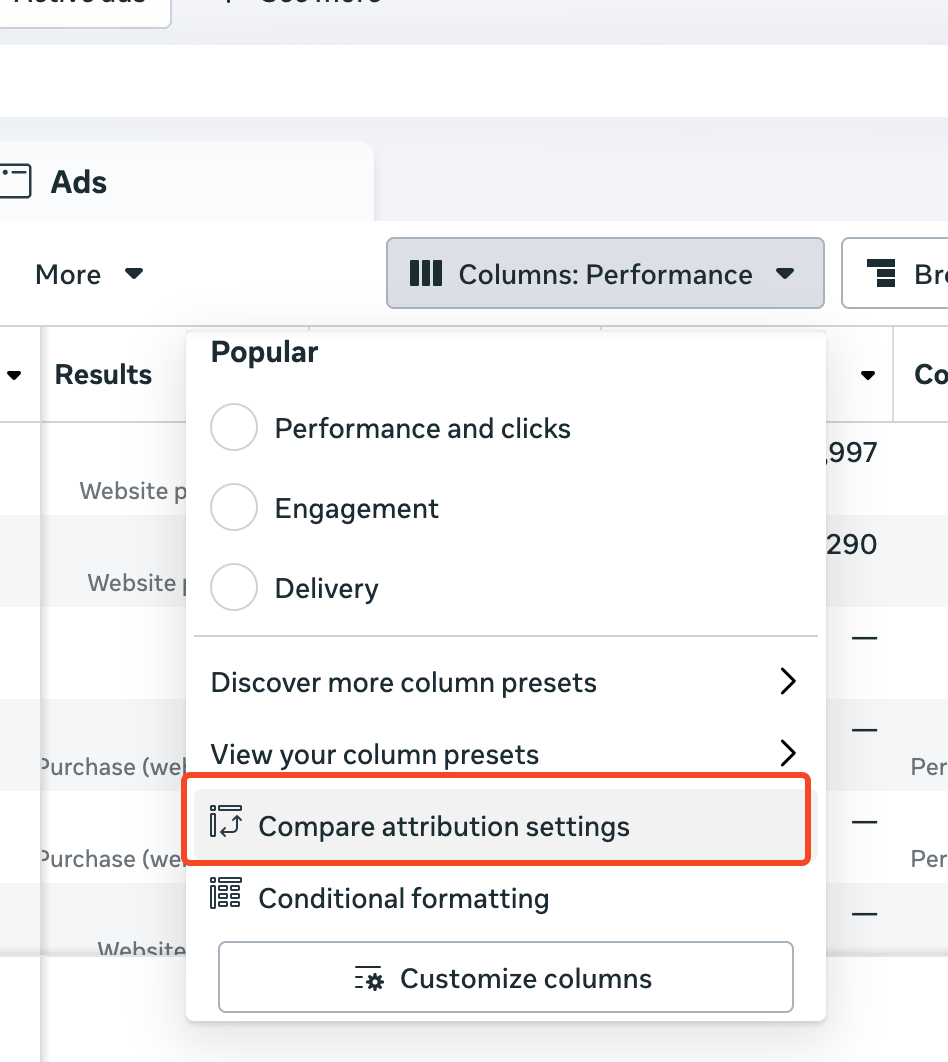948x1062 pixels.
Task: Select the Performance and clicks radio button
Action: pos(234,428)
